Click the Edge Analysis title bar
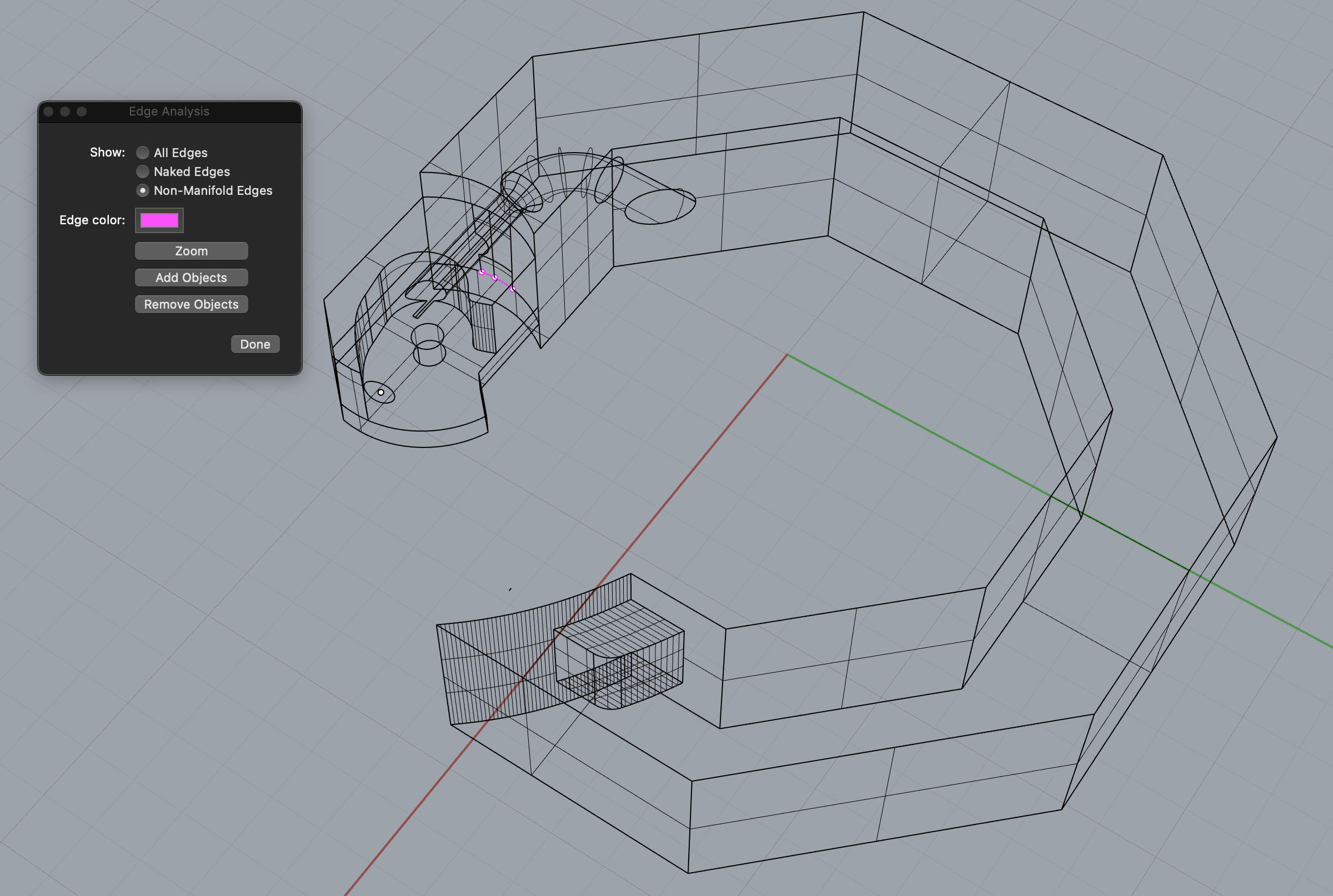Viewport: 1333px width, 896px height. click(x=169, y=112)
